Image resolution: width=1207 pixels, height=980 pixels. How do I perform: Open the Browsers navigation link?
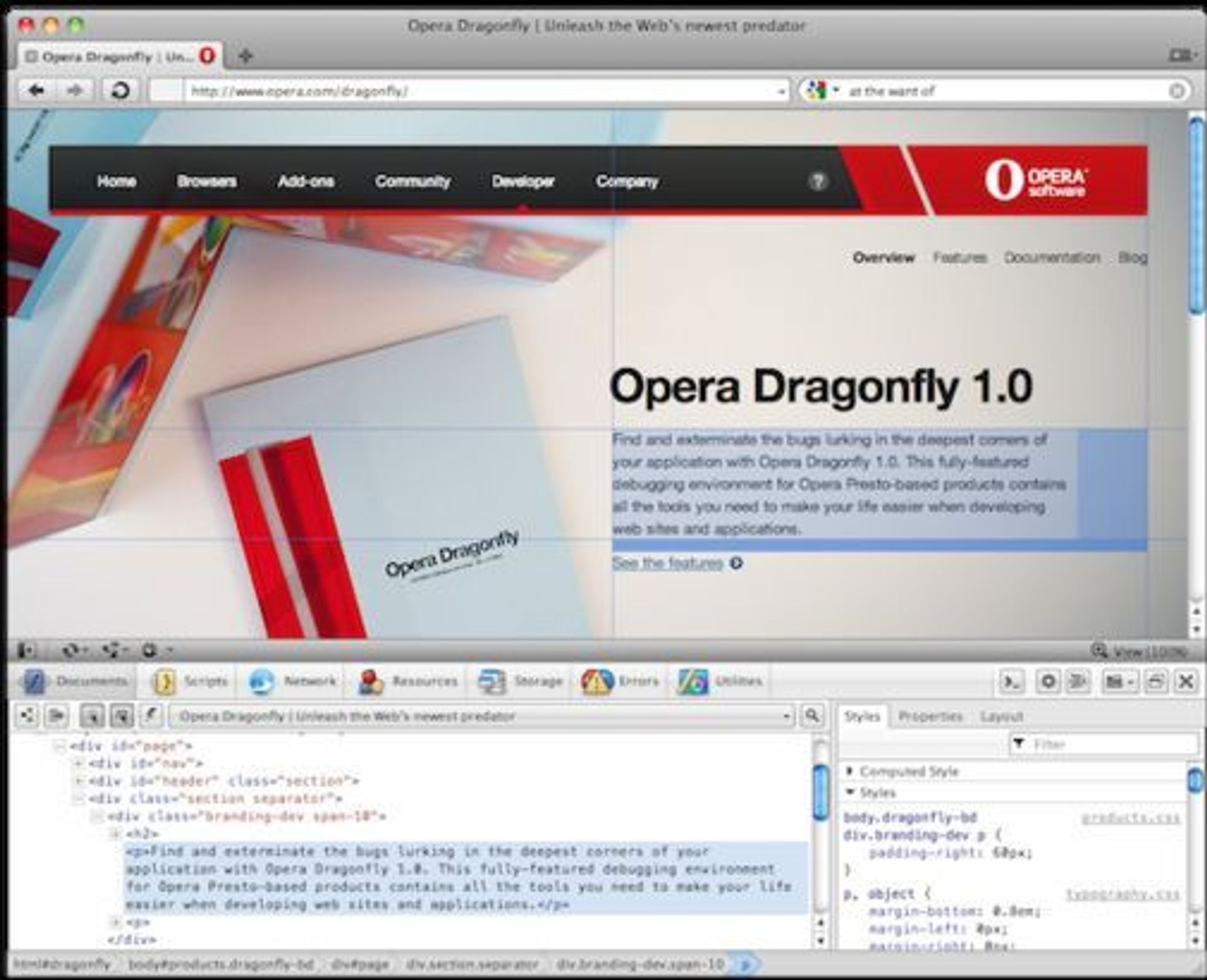click(x=206, y=181)
